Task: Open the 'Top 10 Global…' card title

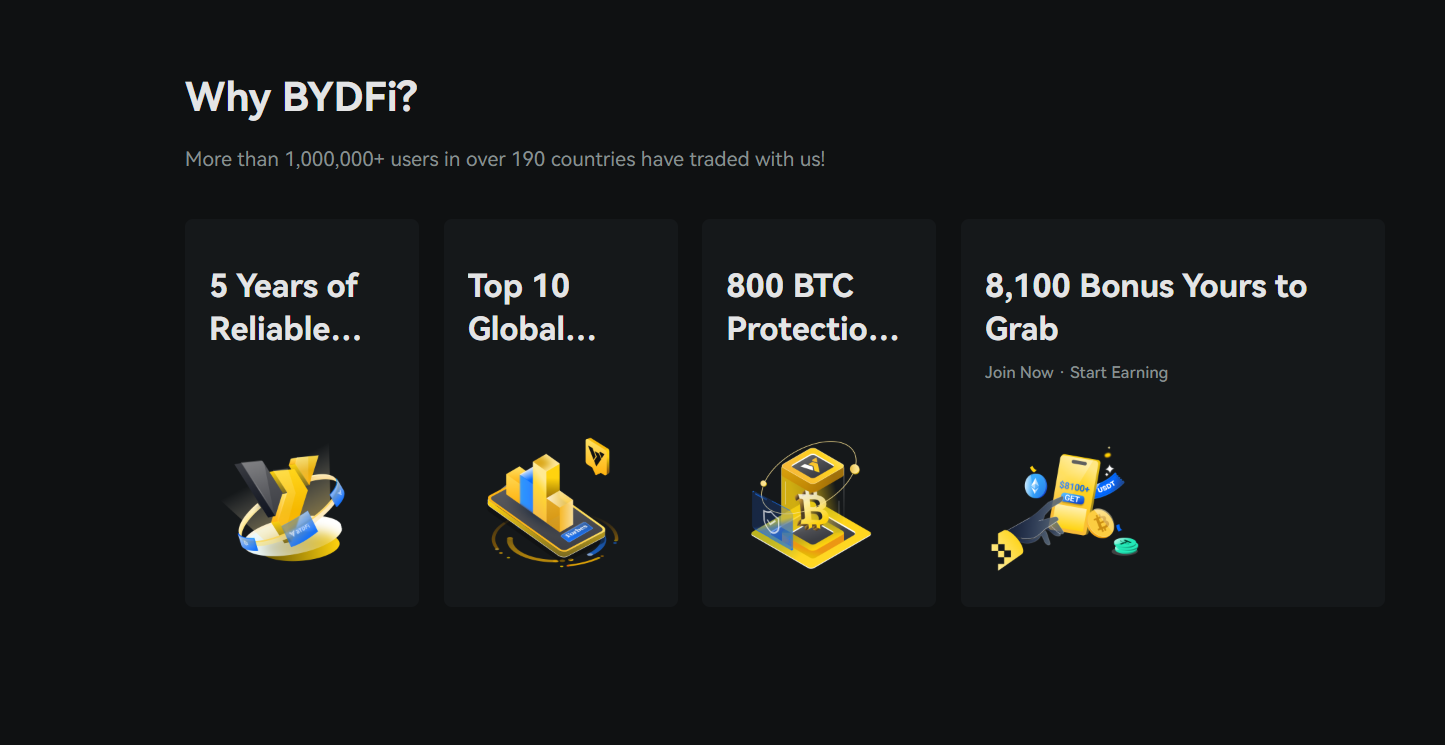Action: pos(532,307)
